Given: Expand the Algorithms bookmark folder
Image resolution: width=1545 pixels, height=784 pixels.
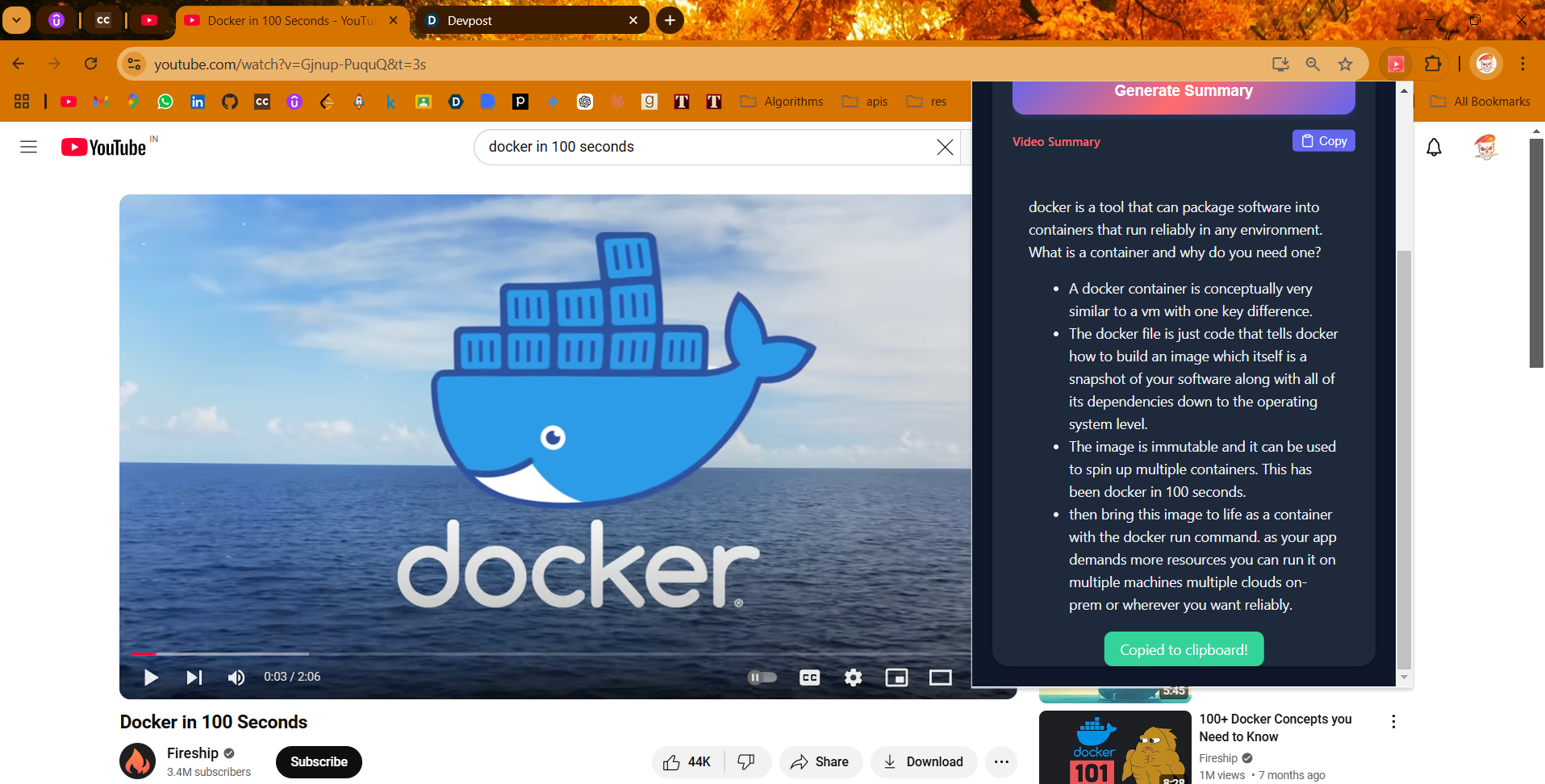Looking at the screenshot, I should (x=782, y=102).
